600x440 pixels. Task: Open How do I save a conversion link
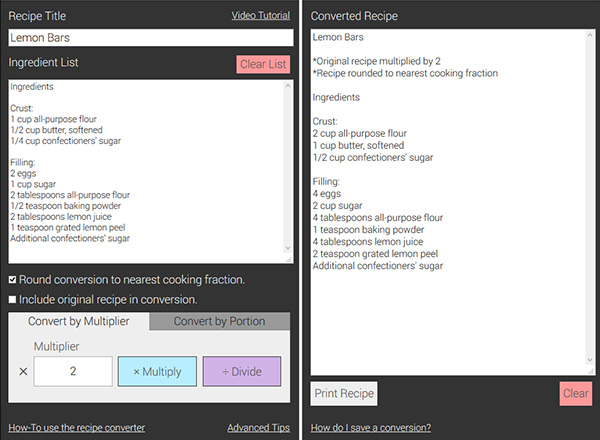371,427
